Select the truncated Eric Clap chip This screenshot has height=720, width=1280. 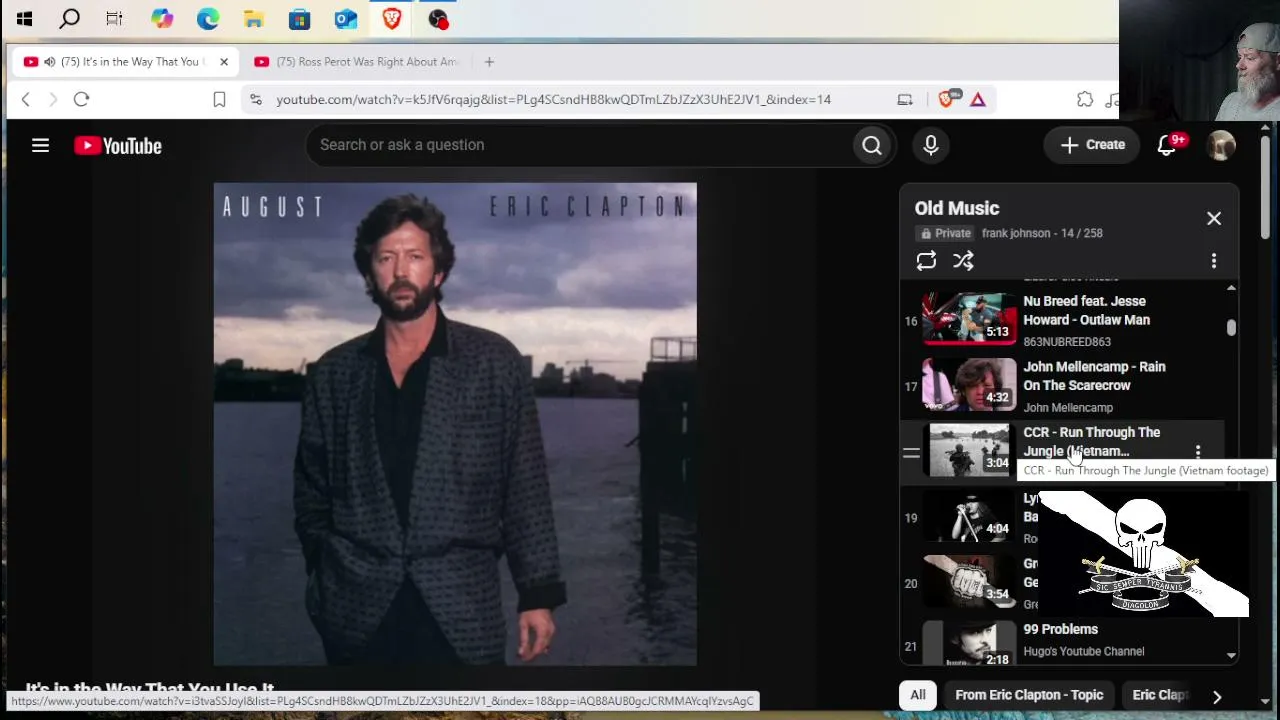[1159, 695]
